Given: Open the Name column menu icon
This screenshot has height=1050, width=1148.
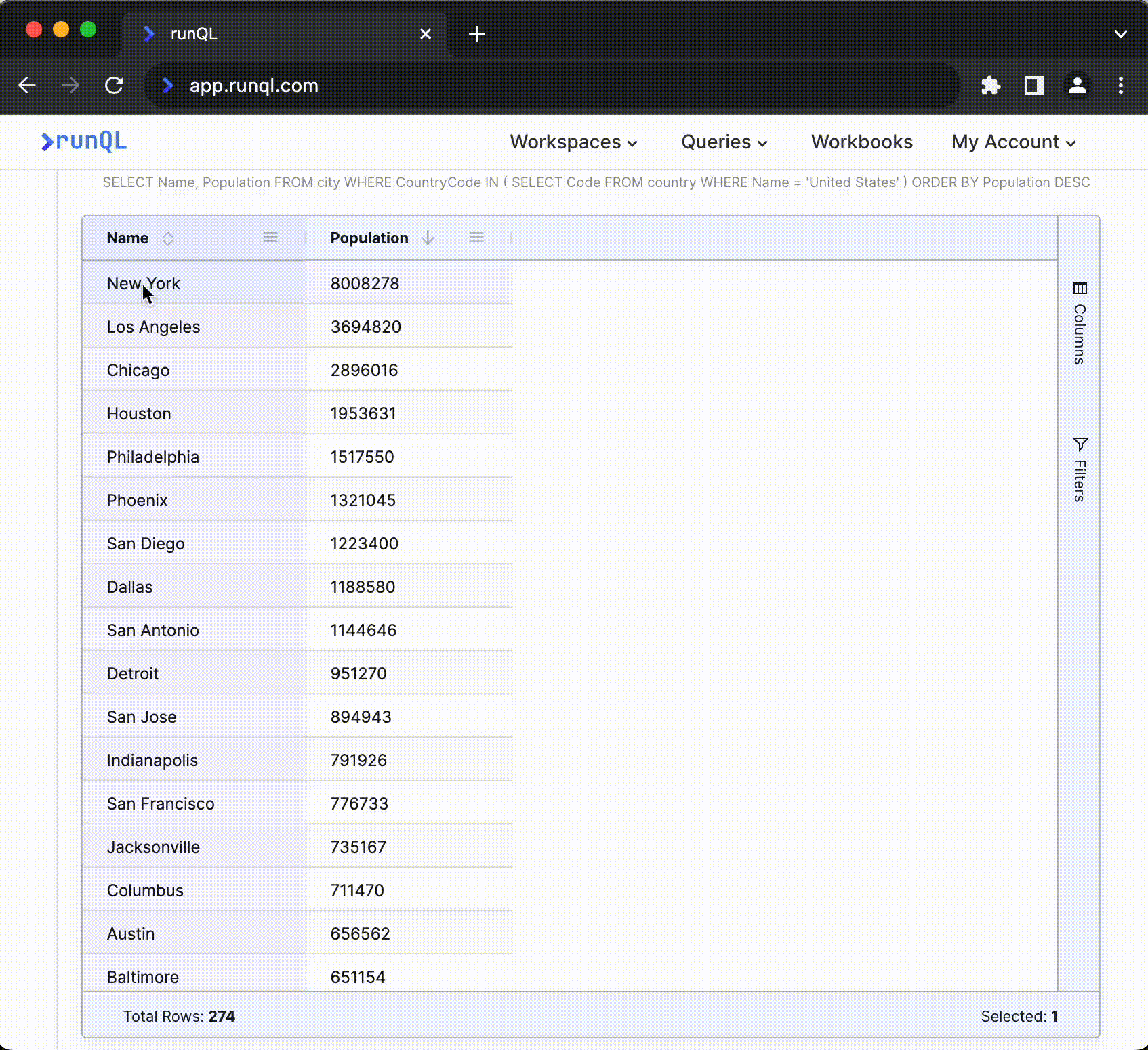Looking at the screenshot, I should pyautogui.click(x=270, y=238).
